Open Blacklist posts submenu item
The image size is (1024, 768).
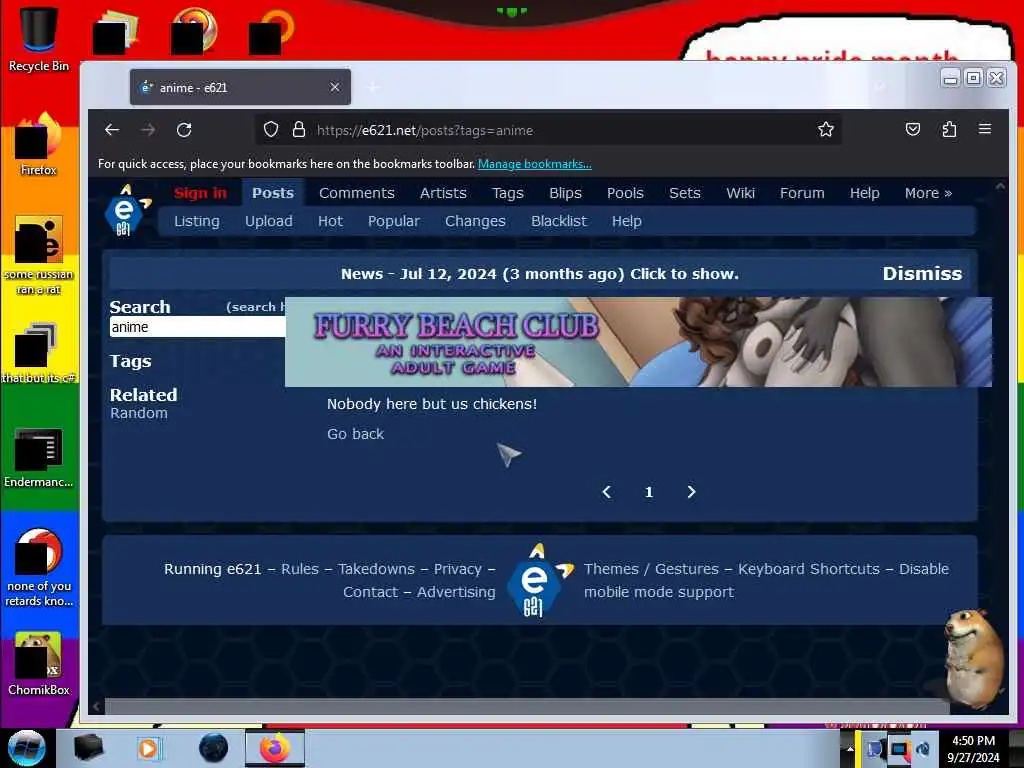tap(558, 221)
